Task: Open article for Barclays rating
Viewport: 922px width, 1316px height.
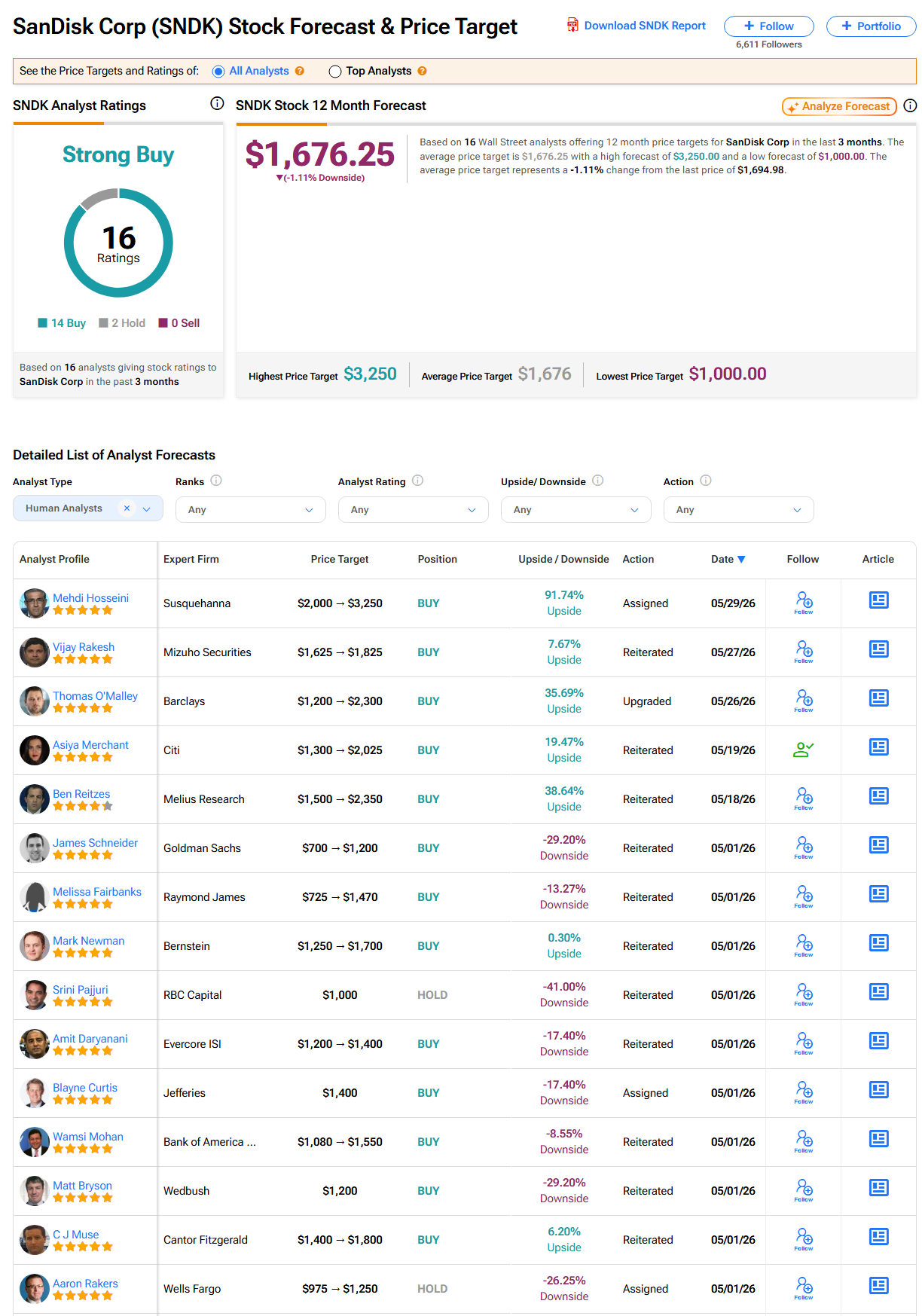Action: [x=879, y=698]
